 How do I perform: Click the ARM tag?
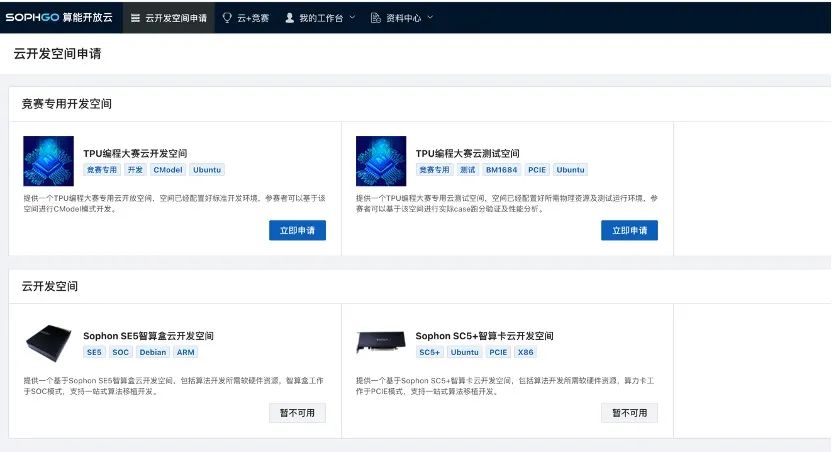pos(185,352)
